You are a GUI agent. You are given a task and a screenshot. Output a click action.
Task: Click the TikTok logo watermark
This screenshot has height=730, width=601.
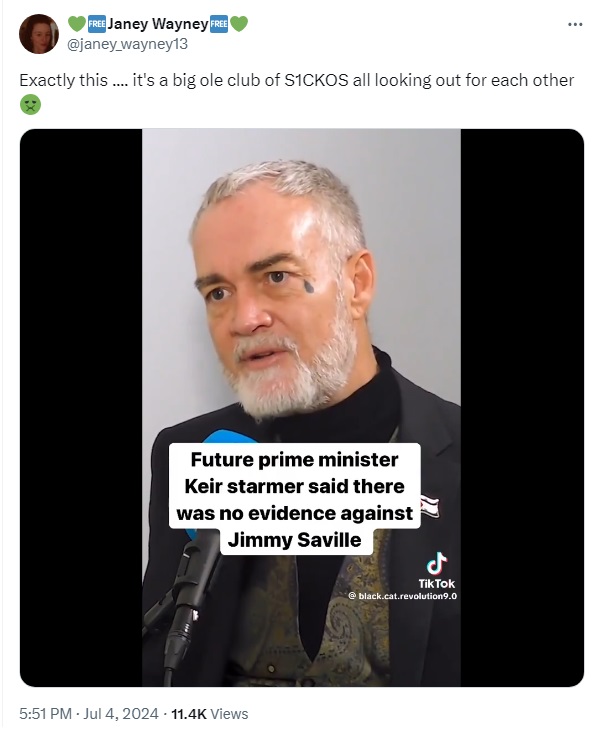[x=436, y=571]
